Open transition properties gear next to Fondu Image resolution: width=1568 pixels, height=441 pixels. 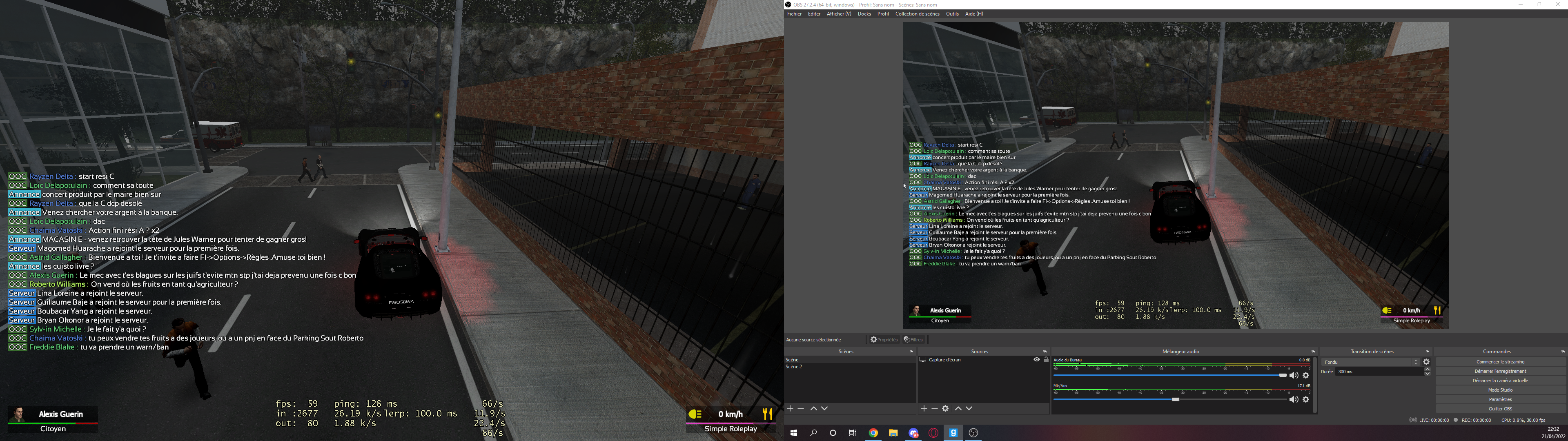(x=1426, y=362)
